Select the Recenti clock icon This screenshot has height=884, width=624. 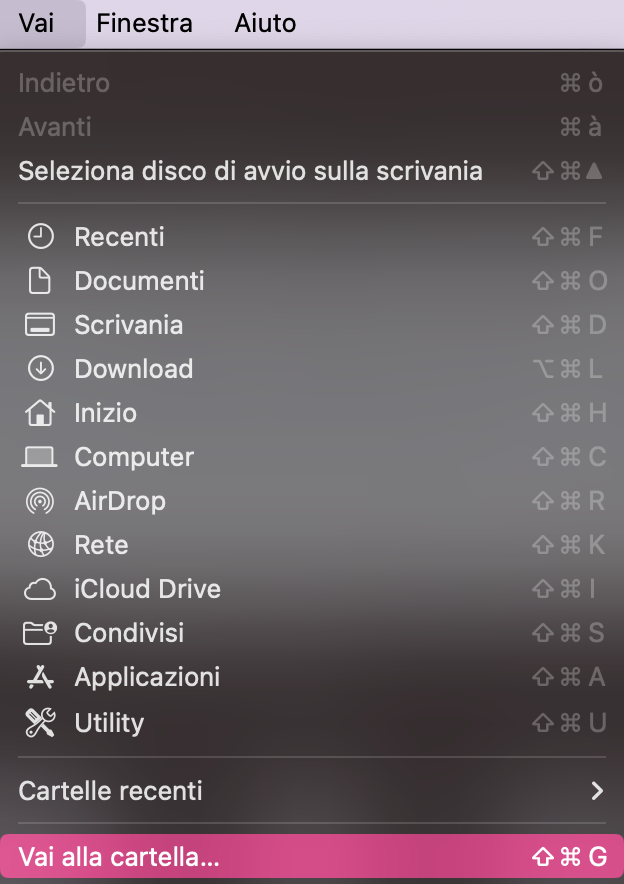pos(40,237)
